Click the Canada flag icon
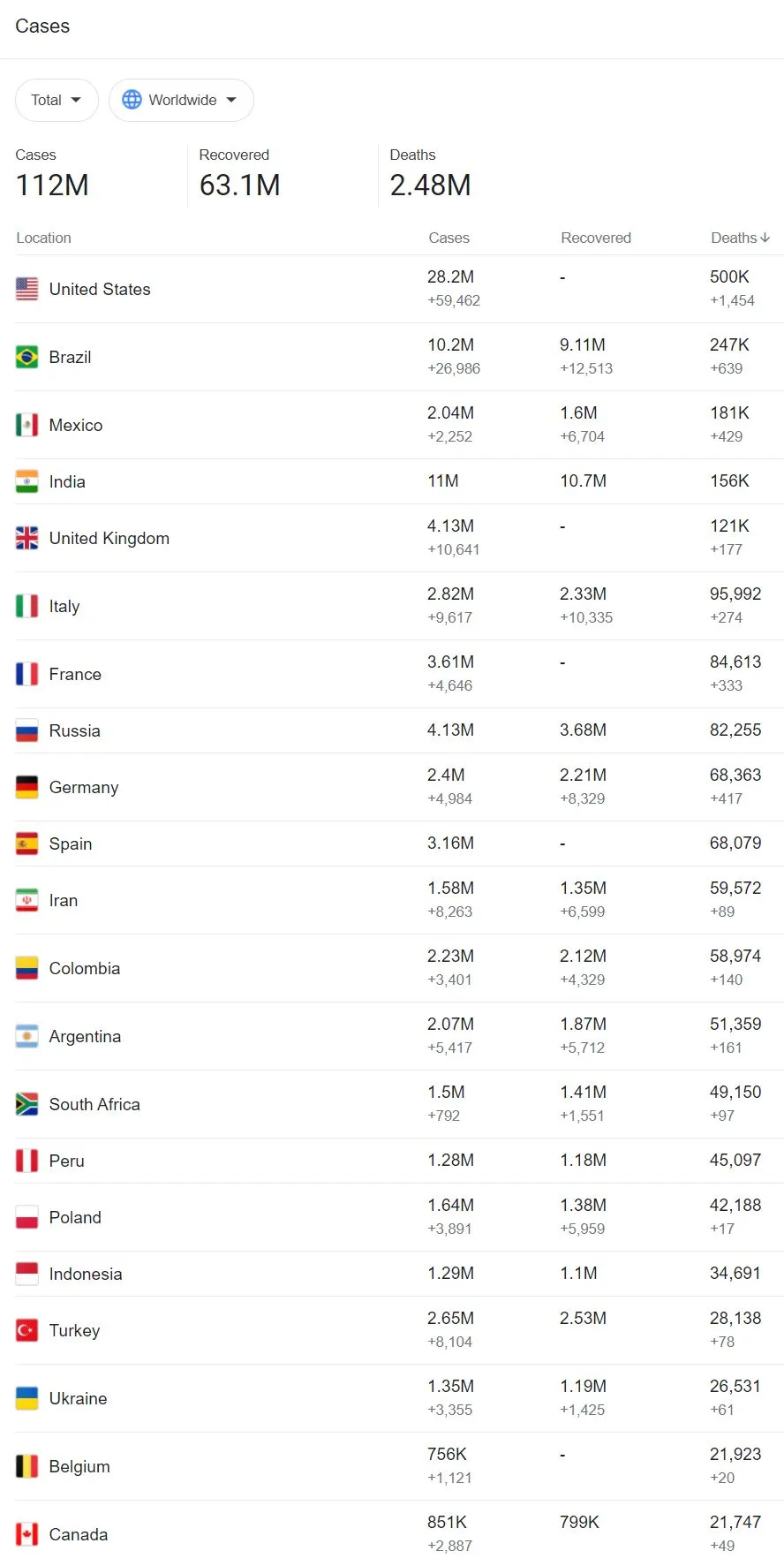This screenshot has width=784, height=1566. point(26,1534)
